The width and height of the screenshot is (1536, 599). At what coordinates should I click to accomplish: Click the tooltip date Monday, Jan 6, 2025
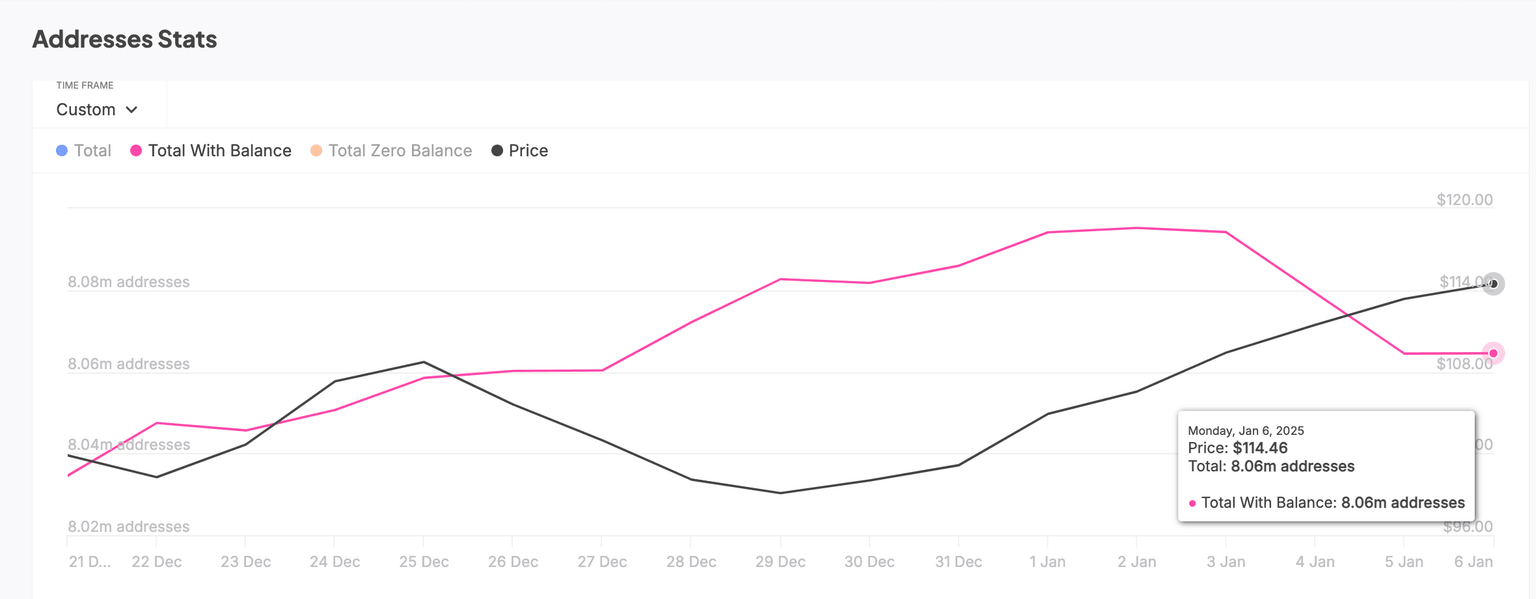pos(1246,431)
